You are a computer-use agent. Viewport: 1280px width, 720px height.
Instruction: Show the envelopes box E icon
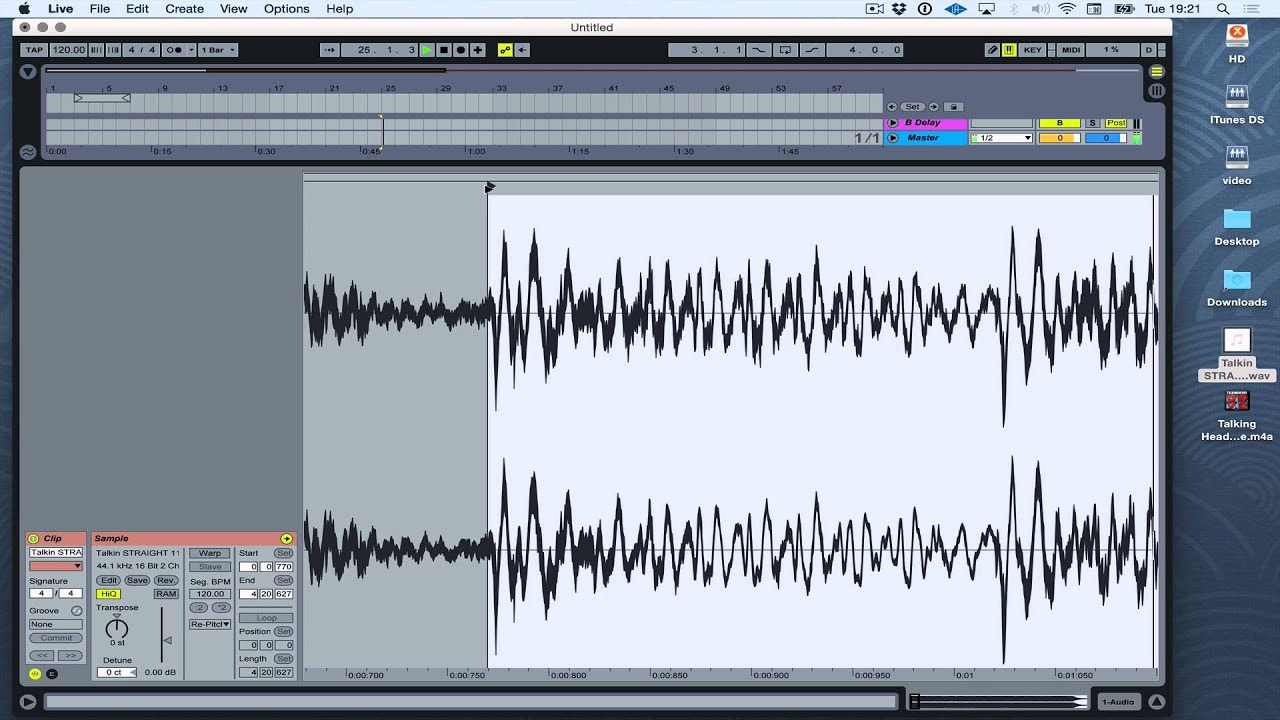point(52,674)
